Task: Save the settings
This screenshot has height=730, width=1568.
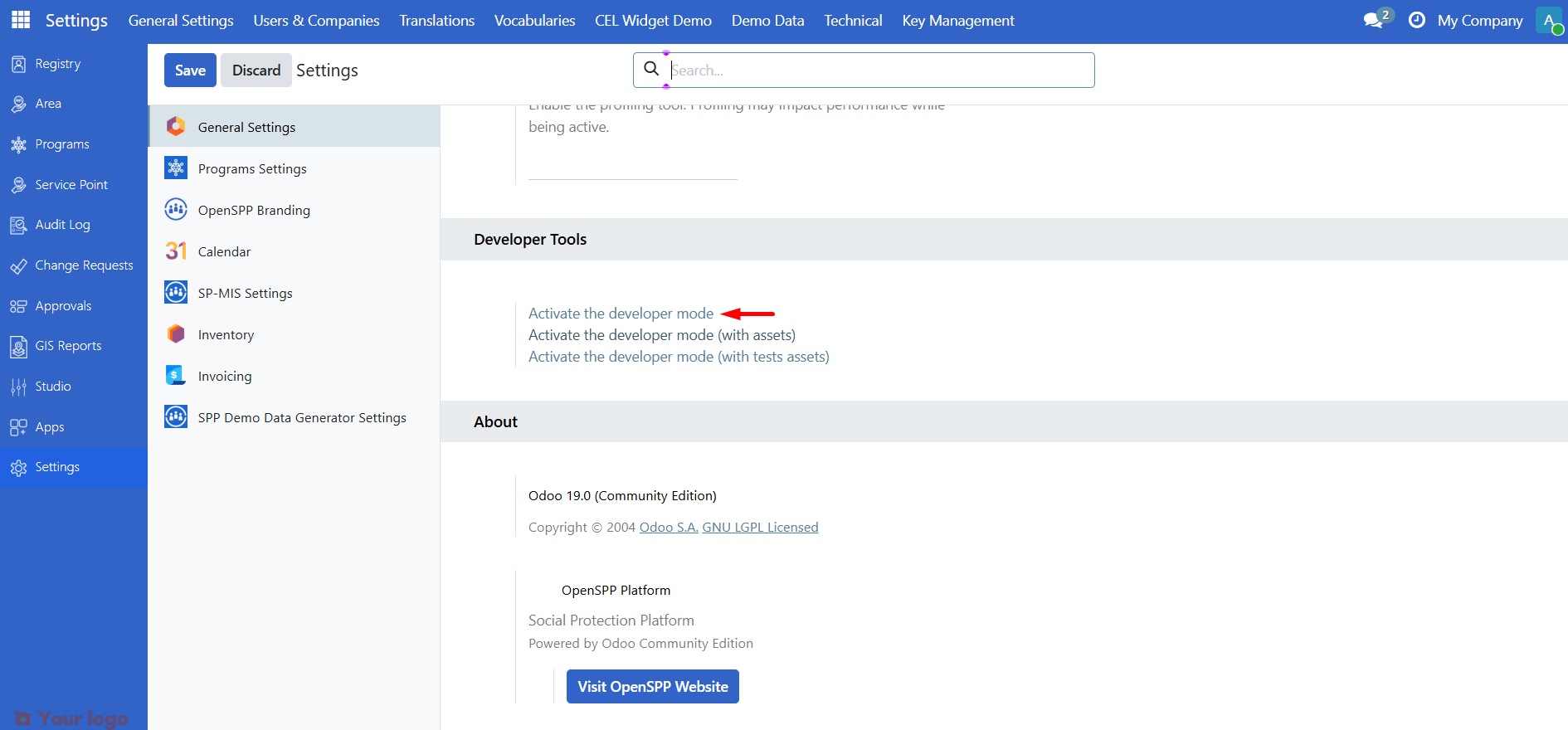Action: (x=190, y=71)
